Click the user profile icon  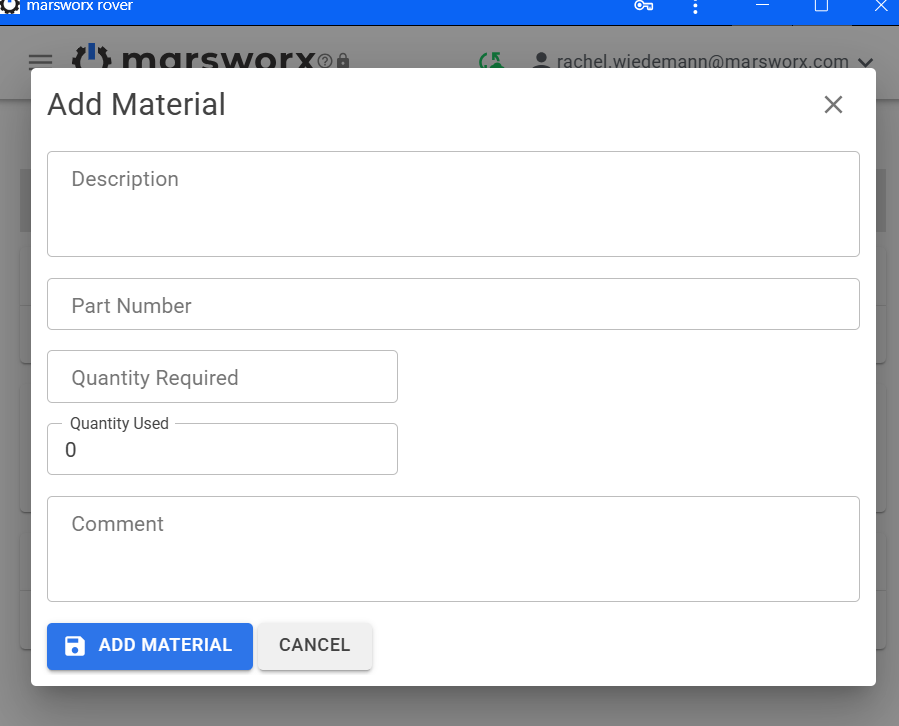pyautogui.click(x=541, y=60)
